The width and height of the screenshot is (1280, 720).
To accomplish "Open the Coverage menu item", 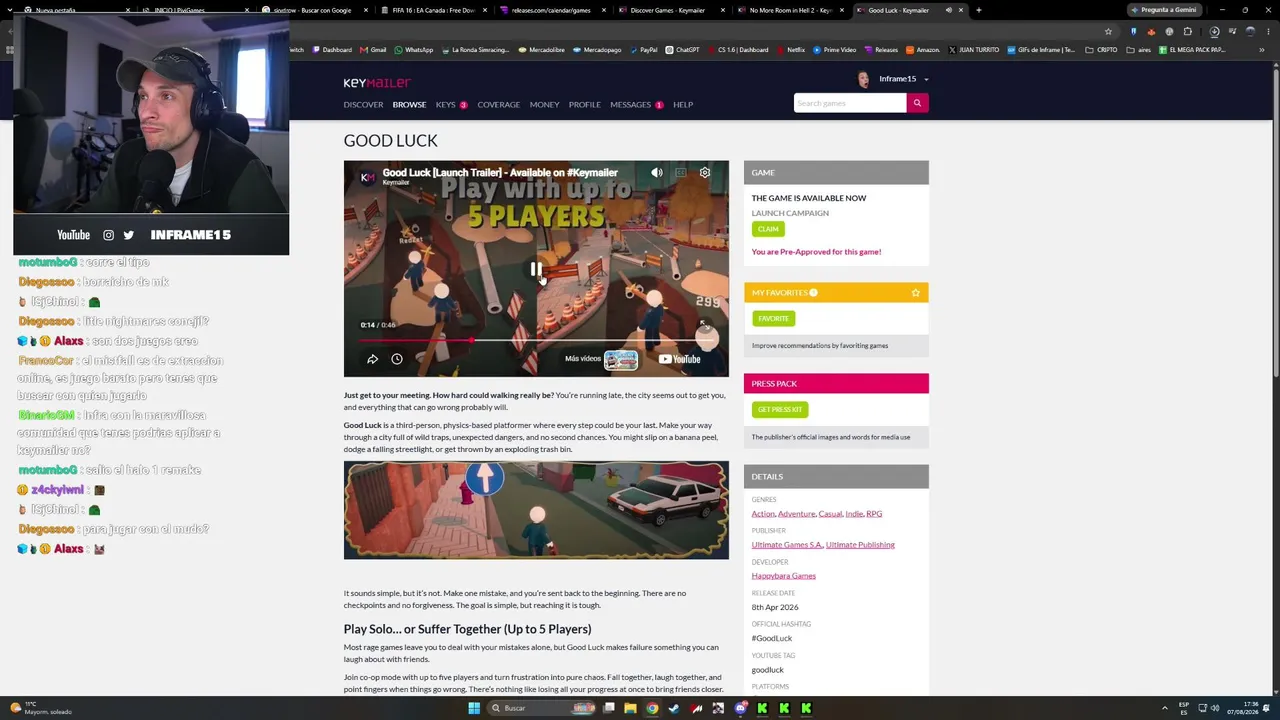I will pos(498,104).
